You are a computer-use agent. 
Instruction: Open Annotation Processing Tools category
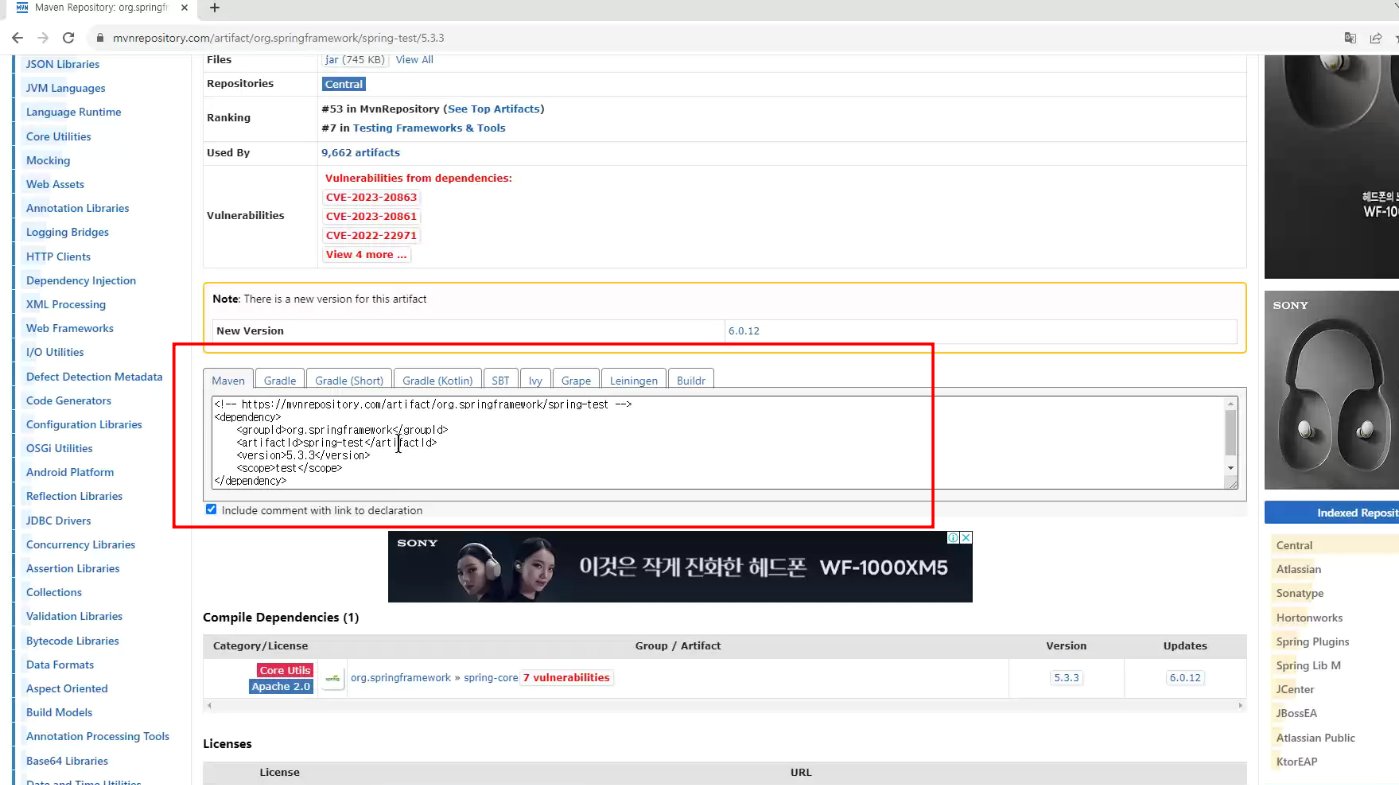coord(98,737)
